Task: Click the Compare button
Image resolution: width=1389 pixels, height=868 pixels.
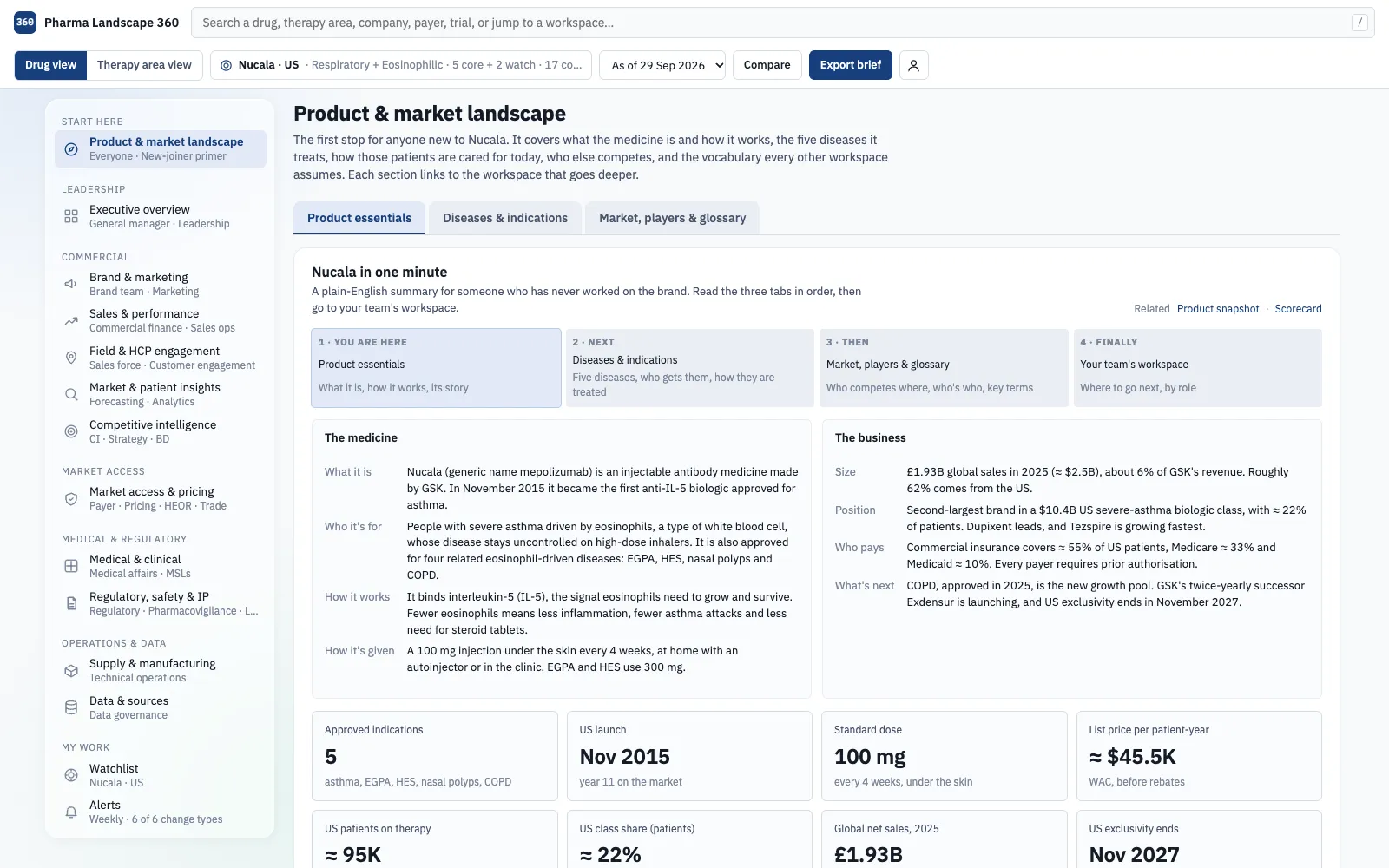Action: coord(767,65)
